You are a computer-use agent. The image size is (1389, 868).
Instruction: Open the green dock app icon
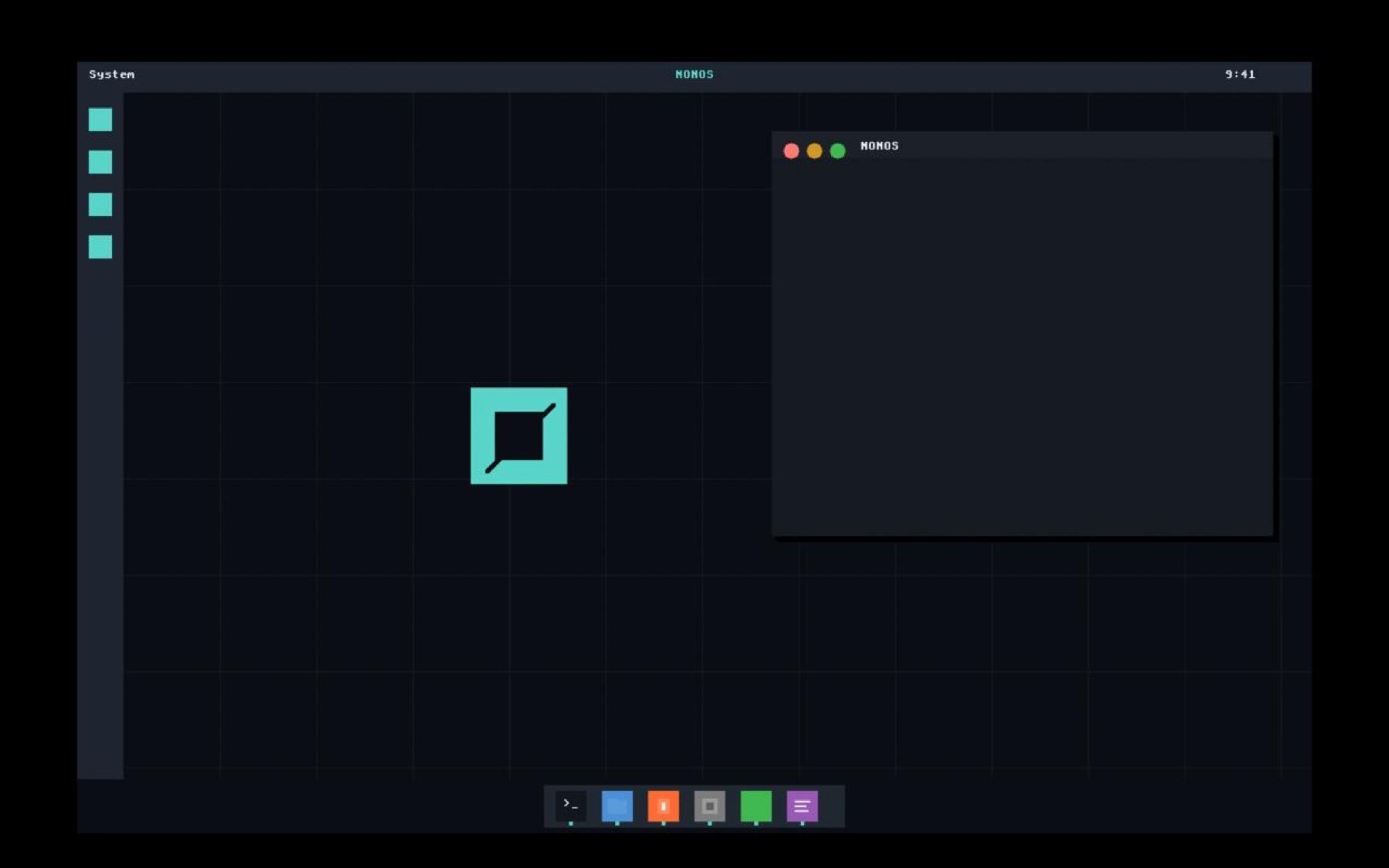756,806
